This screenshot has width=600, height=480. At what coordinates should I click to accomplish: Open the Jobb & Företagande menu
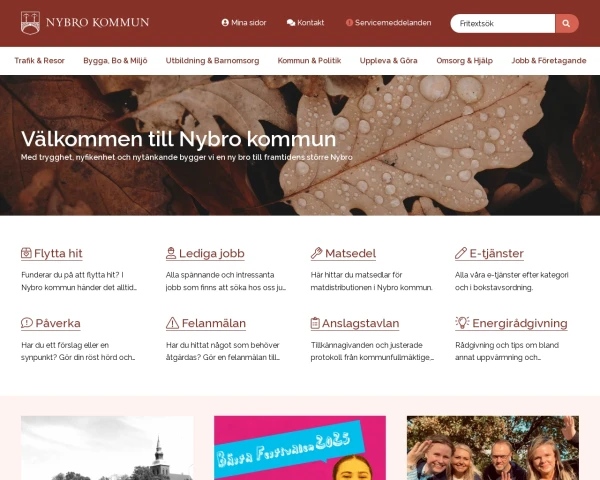[549, 60]
